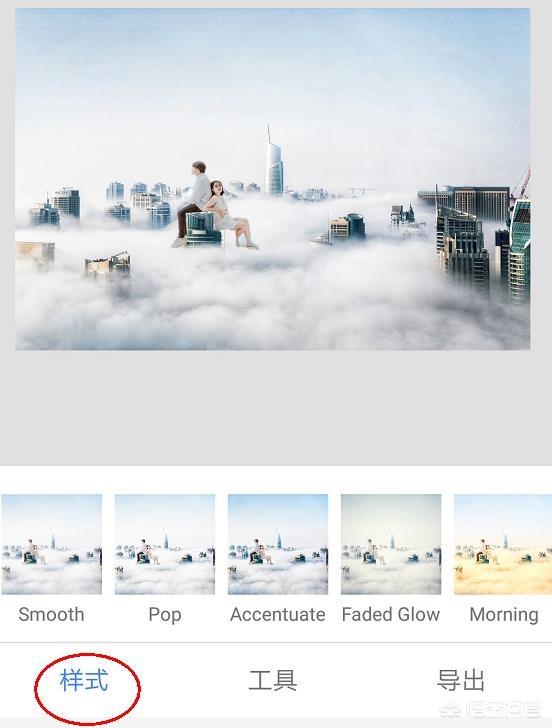The width and height of the screenshot is (552, 728).
Task: Tap the Accentuate text label
Action: [278, 614]
